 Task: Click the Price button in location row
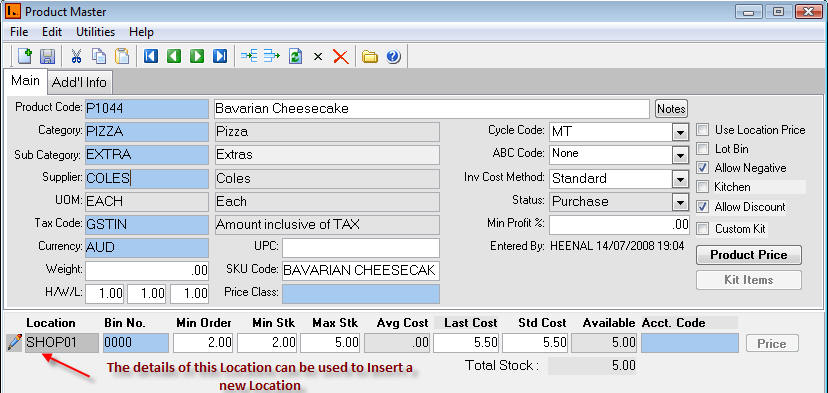click(772, 343)
